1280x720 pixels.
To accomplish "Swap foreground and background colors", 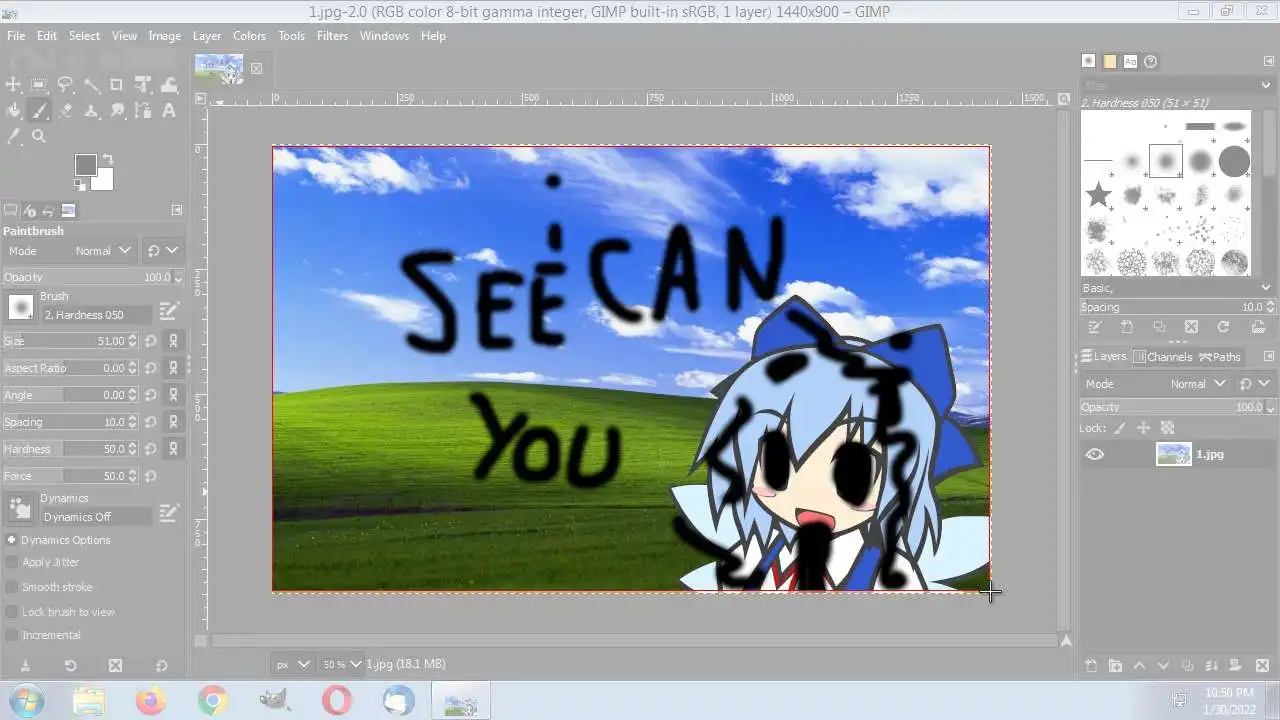I will (x=108, y=159).
